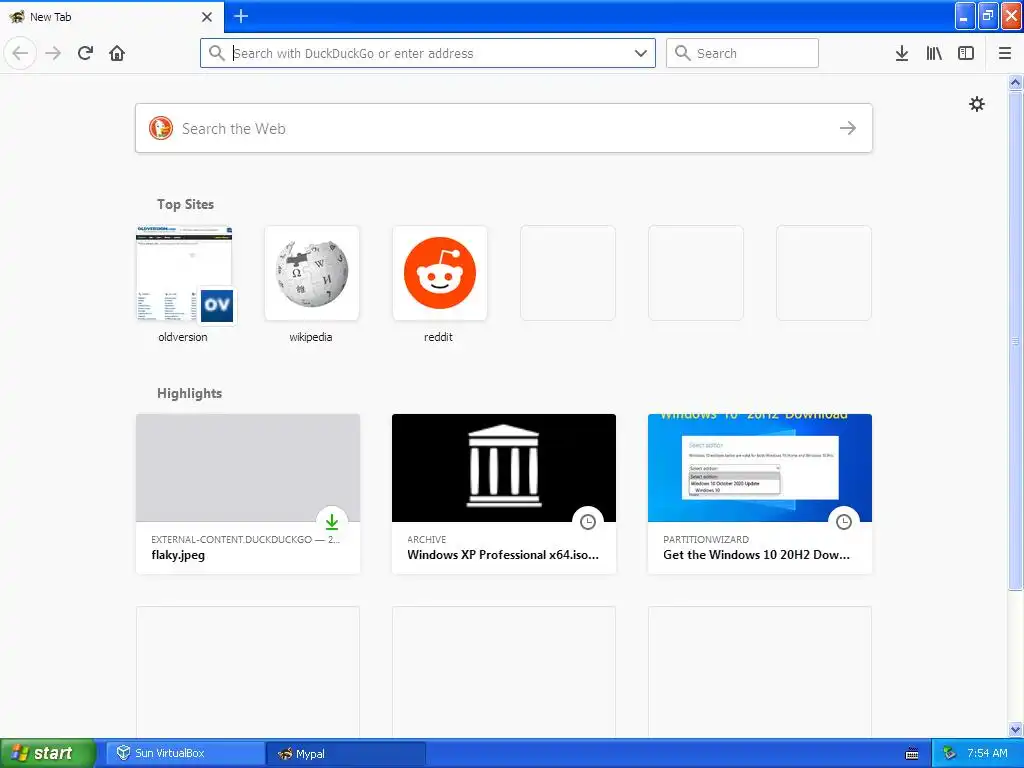This screenshot has height=768, width=1024.
Task: Click the Top Sites section heading
Action: (x=185, y=204)
